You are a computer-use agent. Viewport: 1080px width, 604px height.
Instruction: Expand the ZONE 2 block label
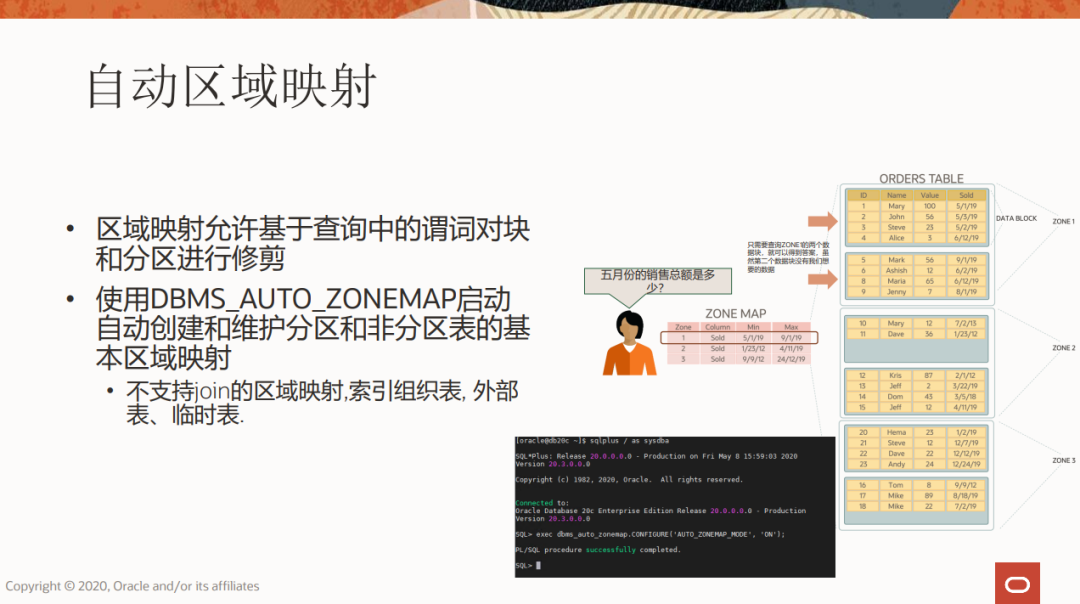[x=1063, y=347]
